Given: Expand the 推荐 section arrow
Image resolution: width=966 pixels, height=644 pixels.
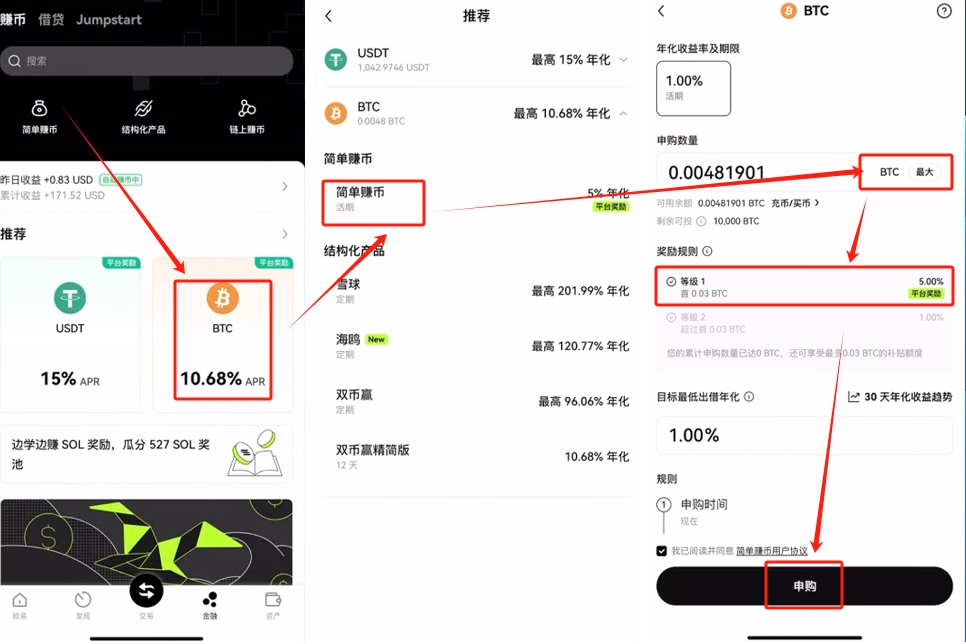Looking at the screenshot, I should click(285, 234).
